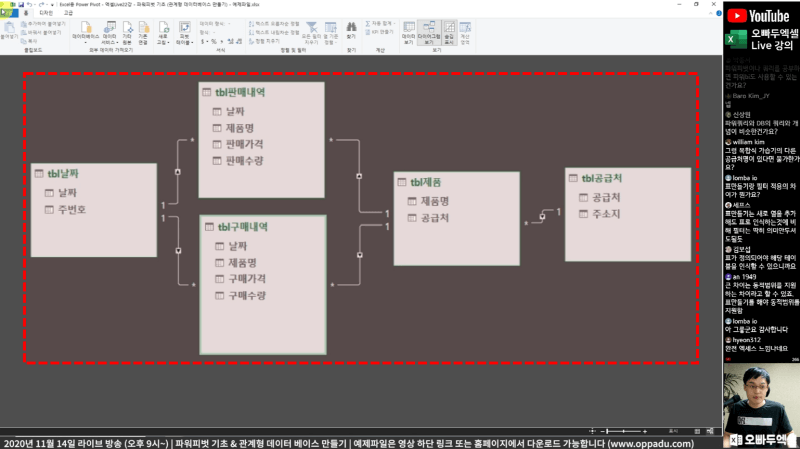Click the increase decimal places icon
800x449 pixels.
pos(230,41)
